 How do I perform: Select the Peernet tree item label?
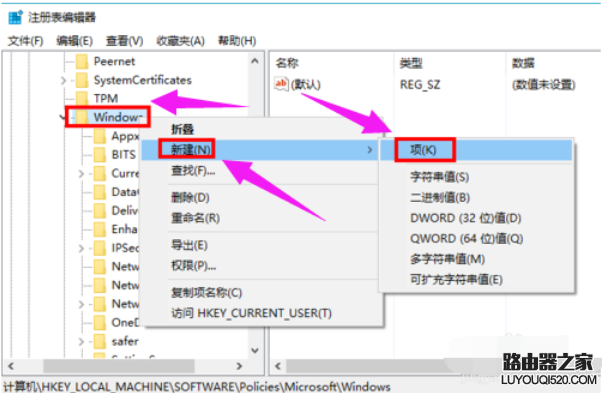tap(114, 61)
